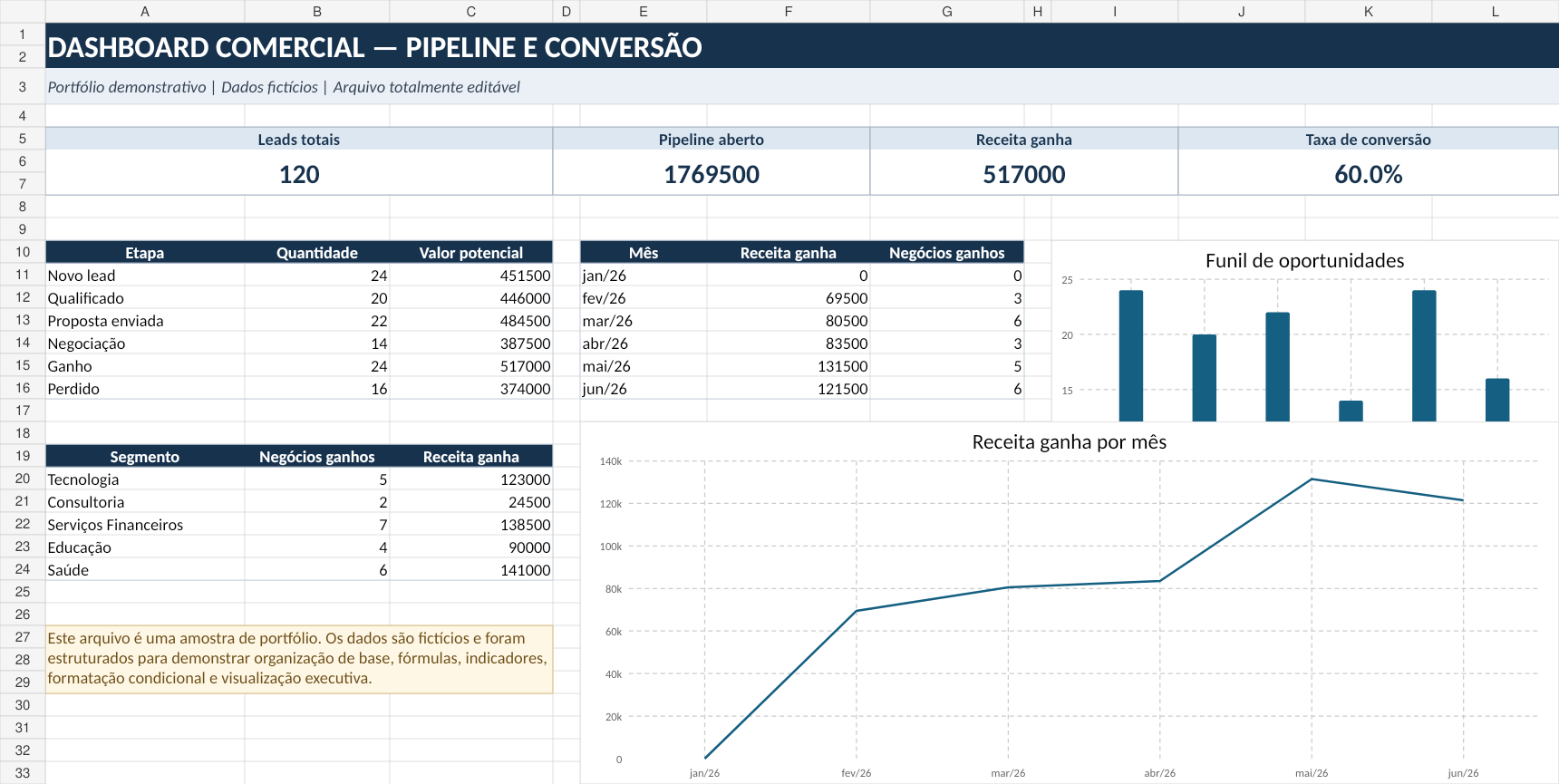The image size is (1559, 784).
Task: Click the 'Taxa de conversão' label
Action: (1369, 140)
